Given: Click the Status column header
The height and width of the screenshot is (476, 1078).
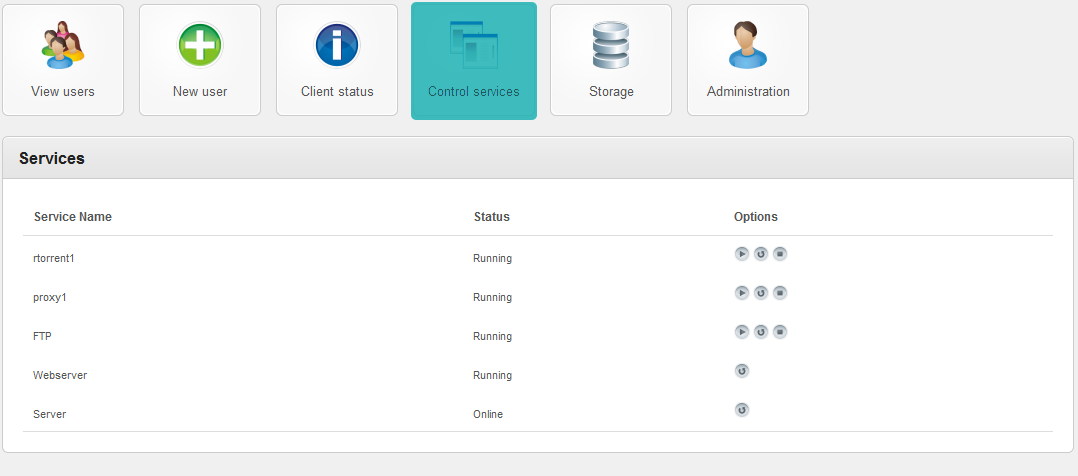Looking at the screenshot, I should 491,217.
